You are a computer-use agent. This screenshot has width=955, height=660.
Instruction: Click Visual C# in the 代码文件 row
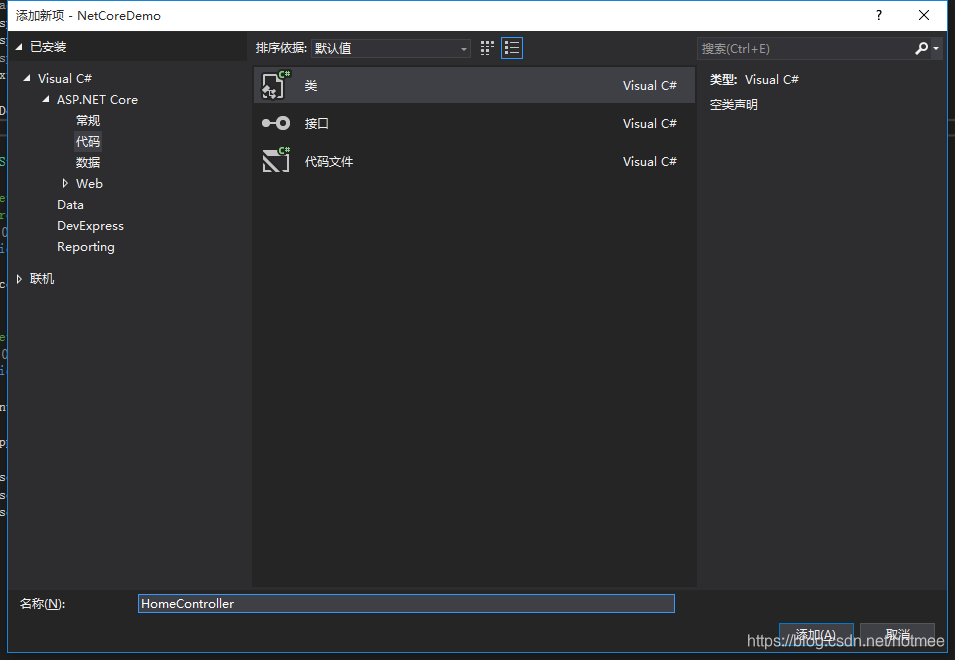tap(649, 161)
